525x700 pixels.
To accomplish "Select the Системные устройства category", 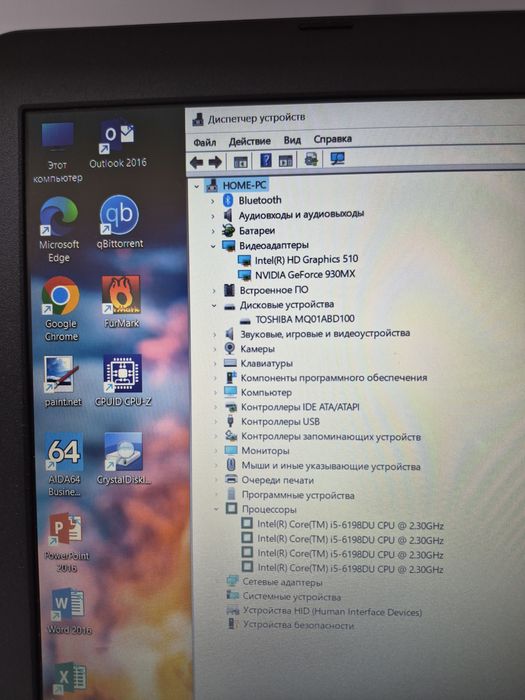I will [292, 597].
